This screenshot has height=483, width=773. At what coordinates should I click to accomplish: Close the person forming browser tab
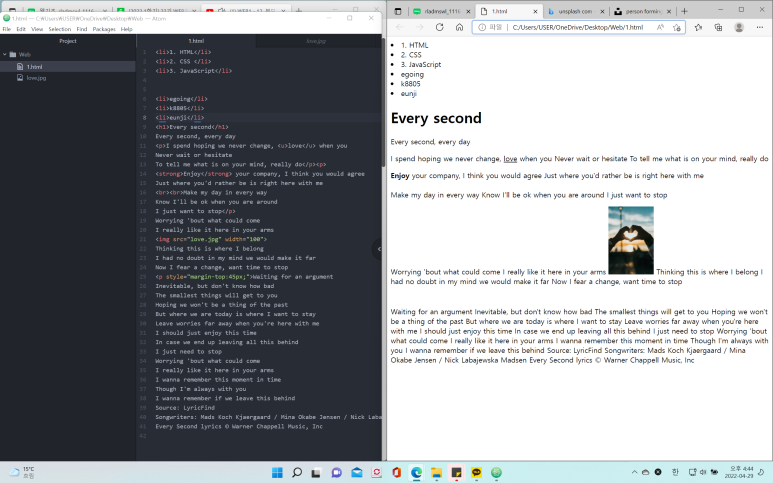tap(669, 11)
